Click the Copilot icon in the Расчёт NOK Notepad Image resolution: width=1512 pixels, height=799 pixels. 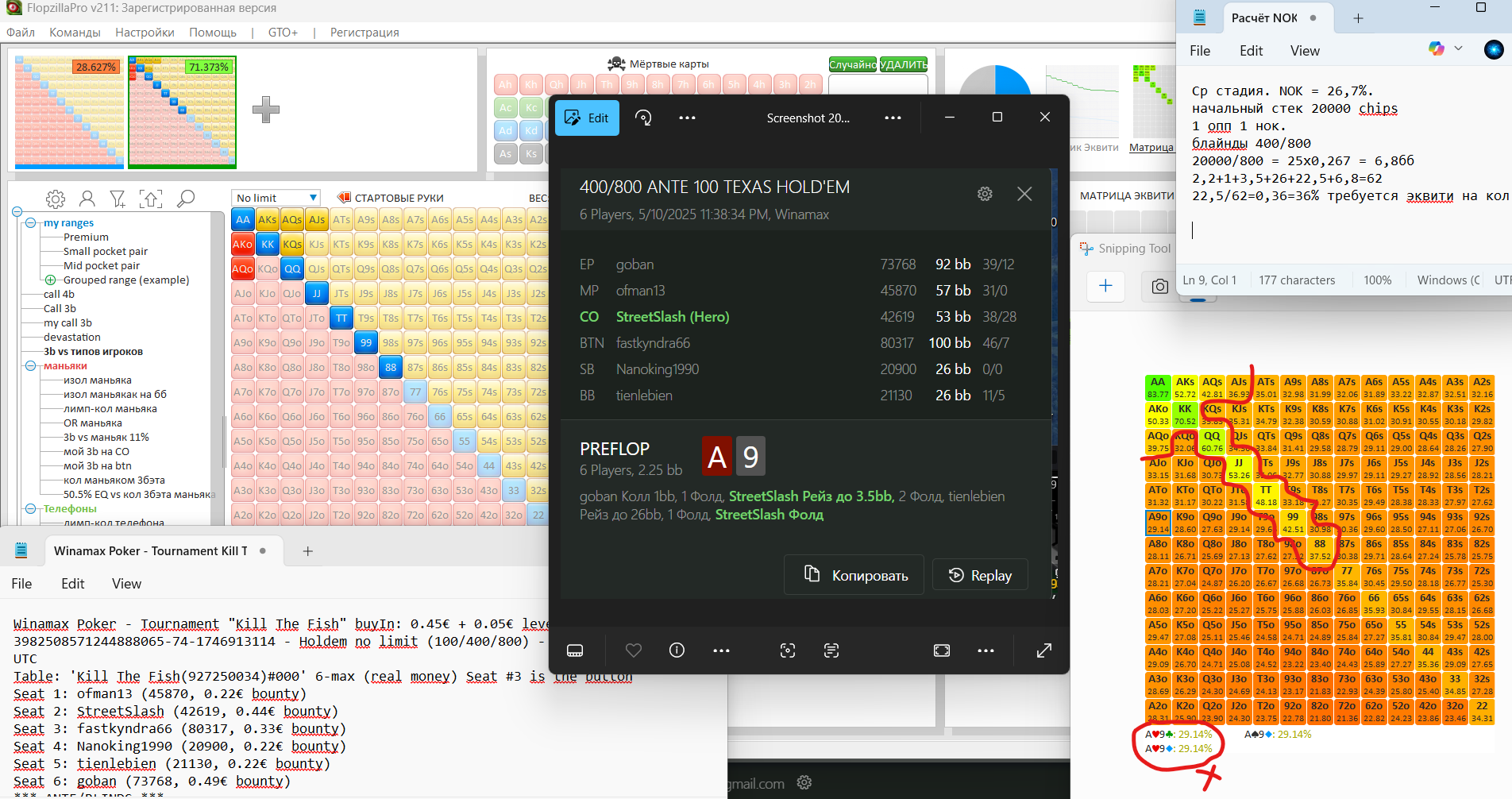pos(1437,49)
